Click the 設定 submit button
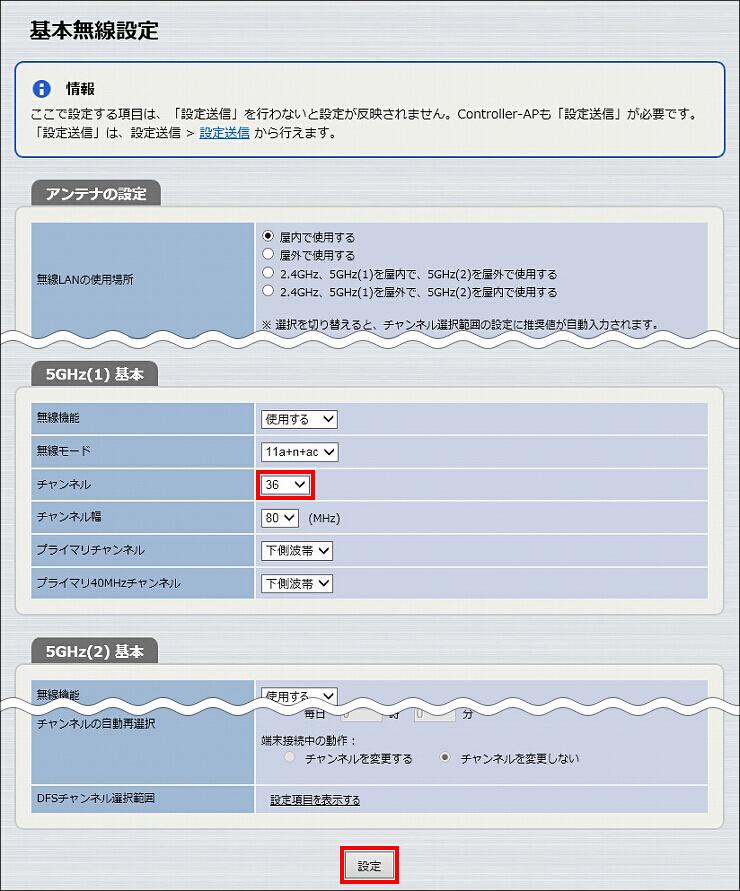 pyautogui.click(x=369, y=865)
